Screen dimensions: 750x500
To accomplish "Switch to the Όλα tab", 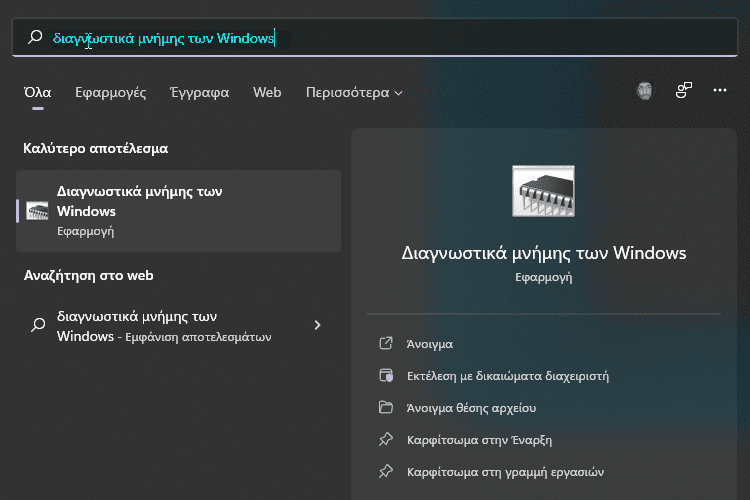I will pos(37,93).
